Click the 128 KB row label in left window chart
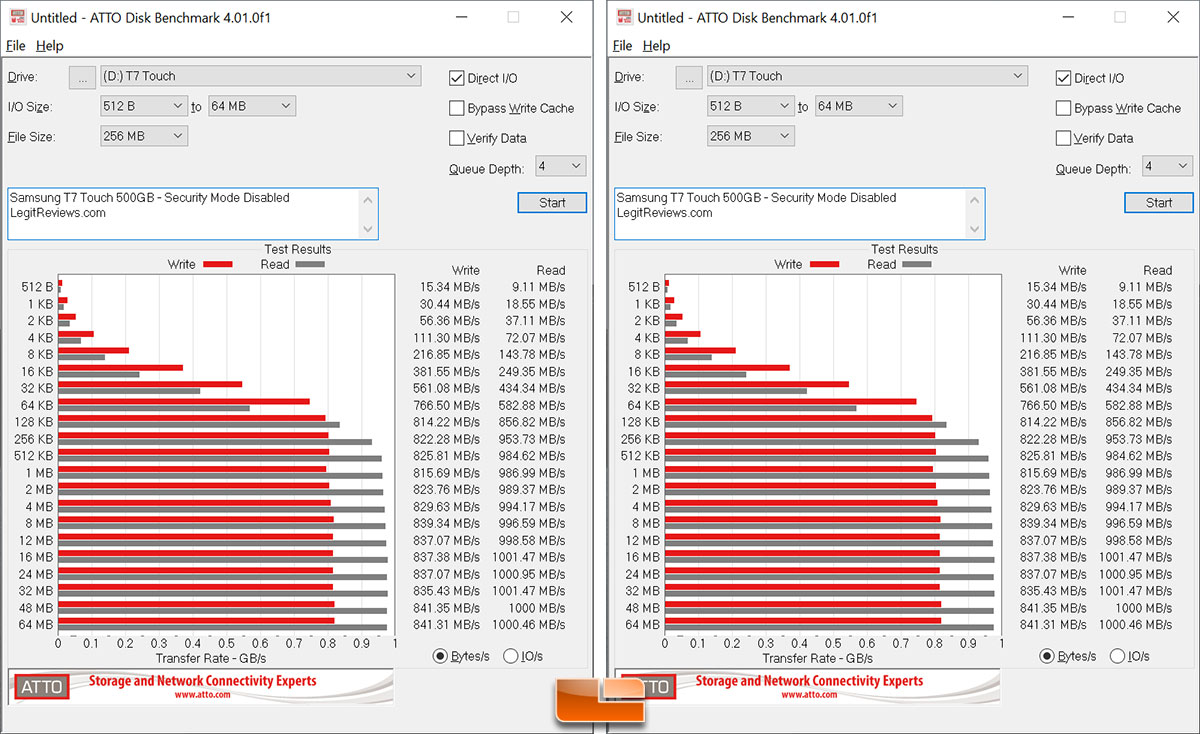The image size is (1200, 734). tap(36, 422)
